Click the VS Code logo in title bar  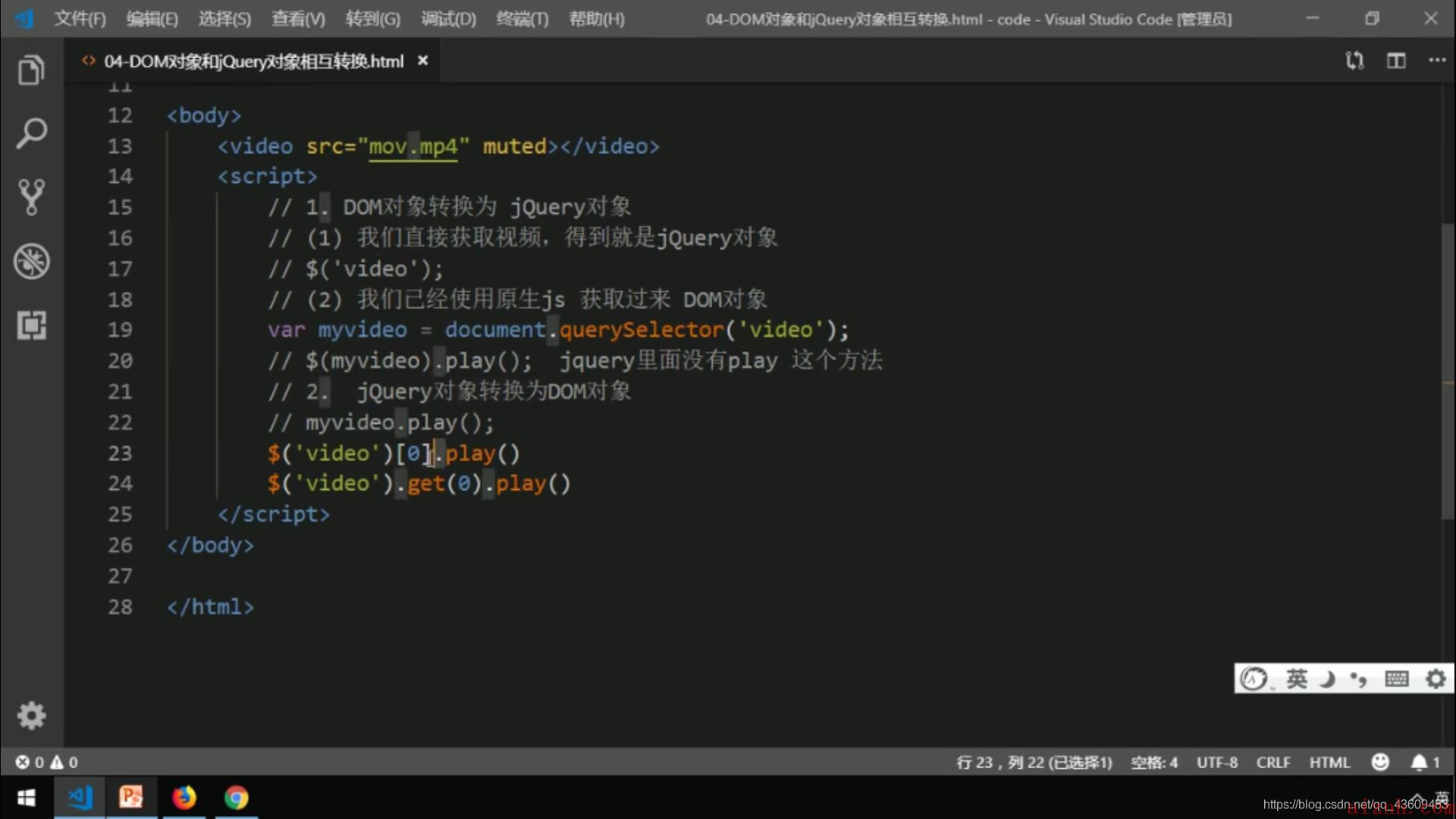(x=24, y=19)
